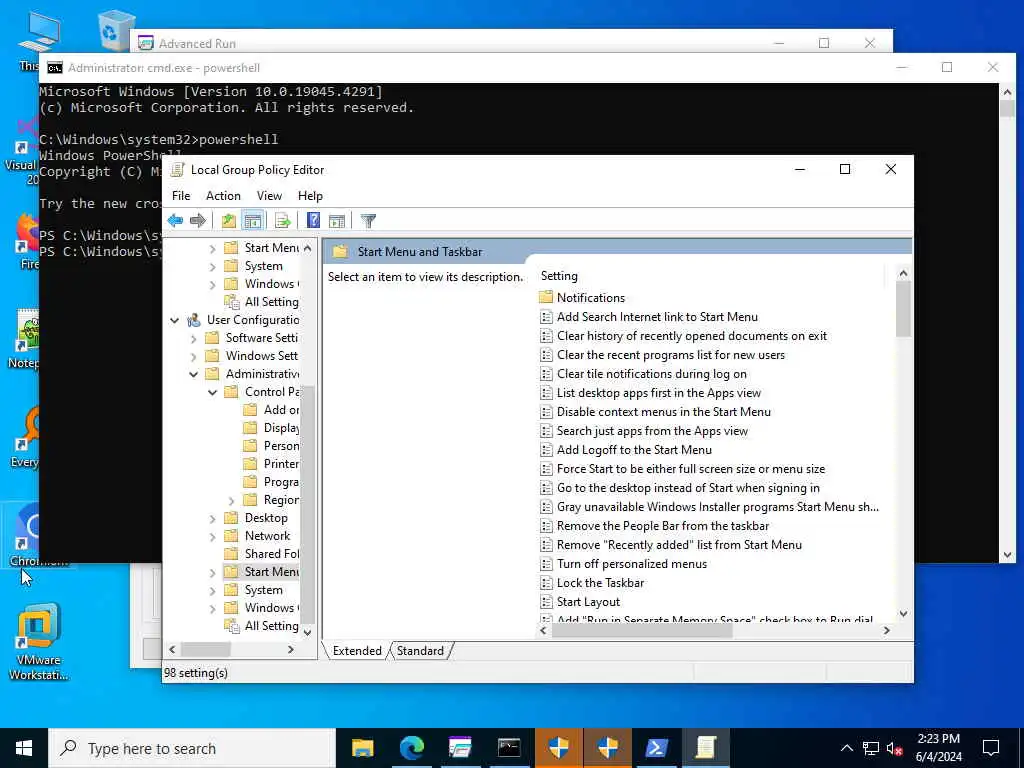Expand the Desktop tree node
This screenshot has width=1024, height=768.
coord(212,519)
